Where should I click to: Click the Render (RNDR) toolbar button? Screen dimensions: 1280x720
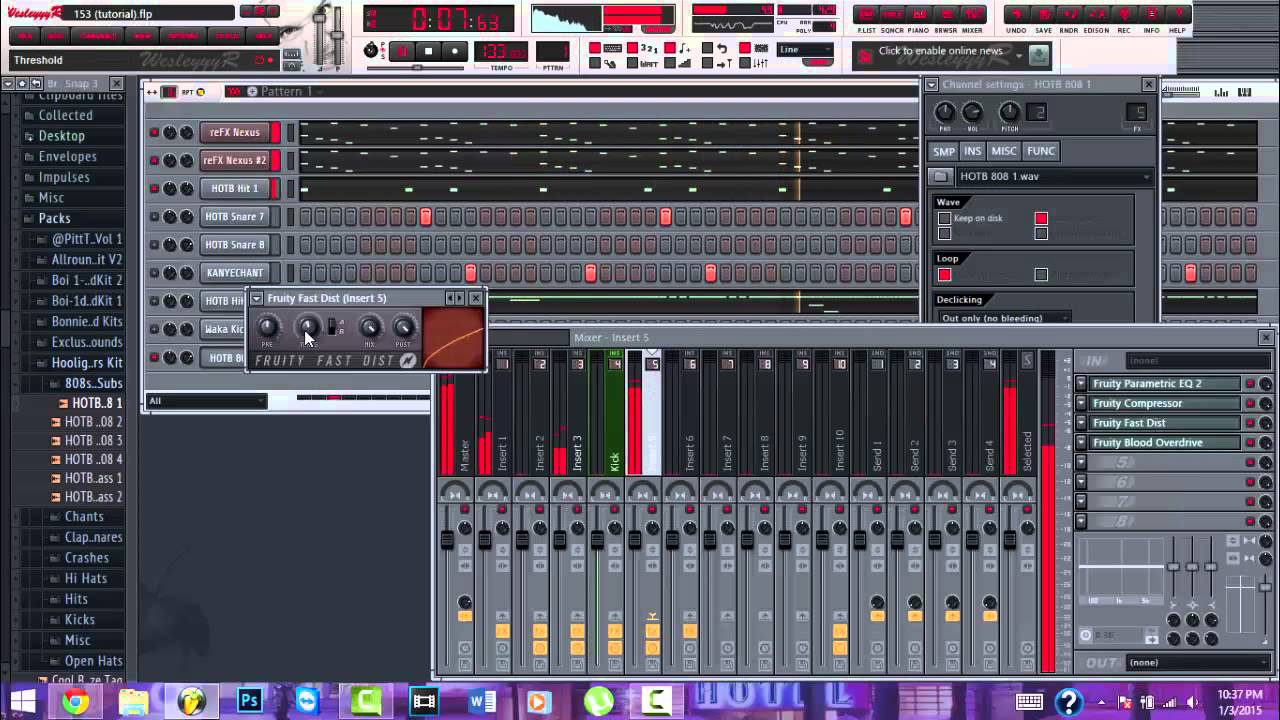tap(1069, 14)
